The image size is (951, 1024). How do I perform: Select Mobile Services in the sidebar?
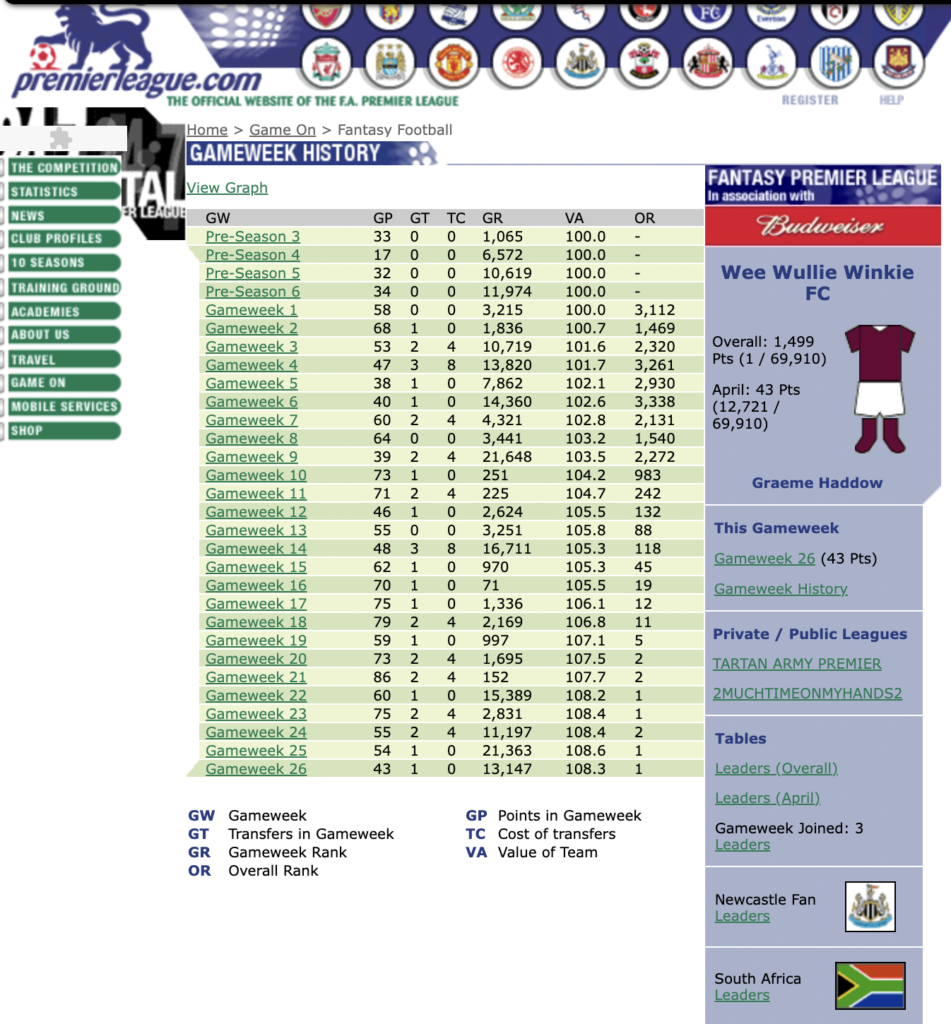[x=64, y=406]
